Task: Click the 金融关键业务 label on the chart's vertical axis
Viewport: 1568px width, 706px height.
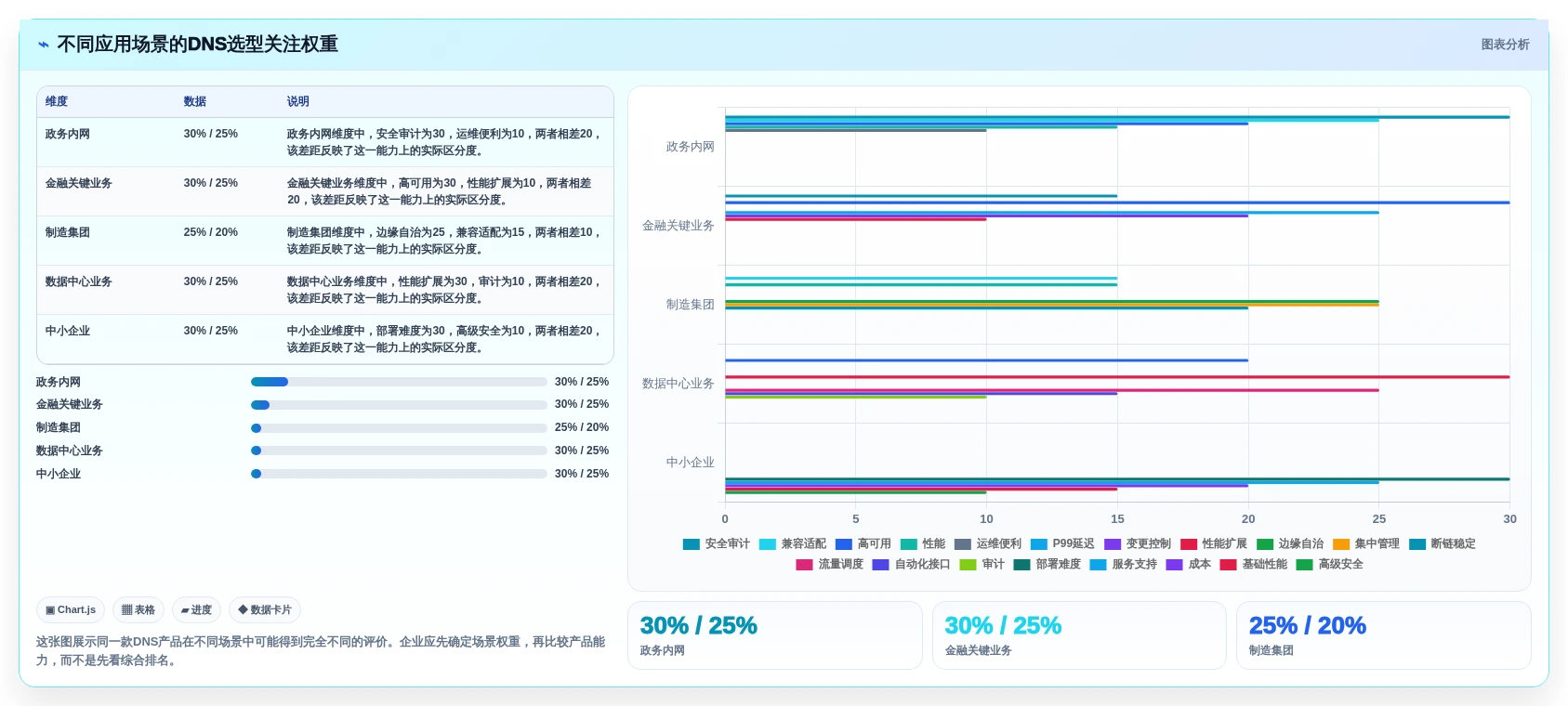Action: tap(679, 226)
